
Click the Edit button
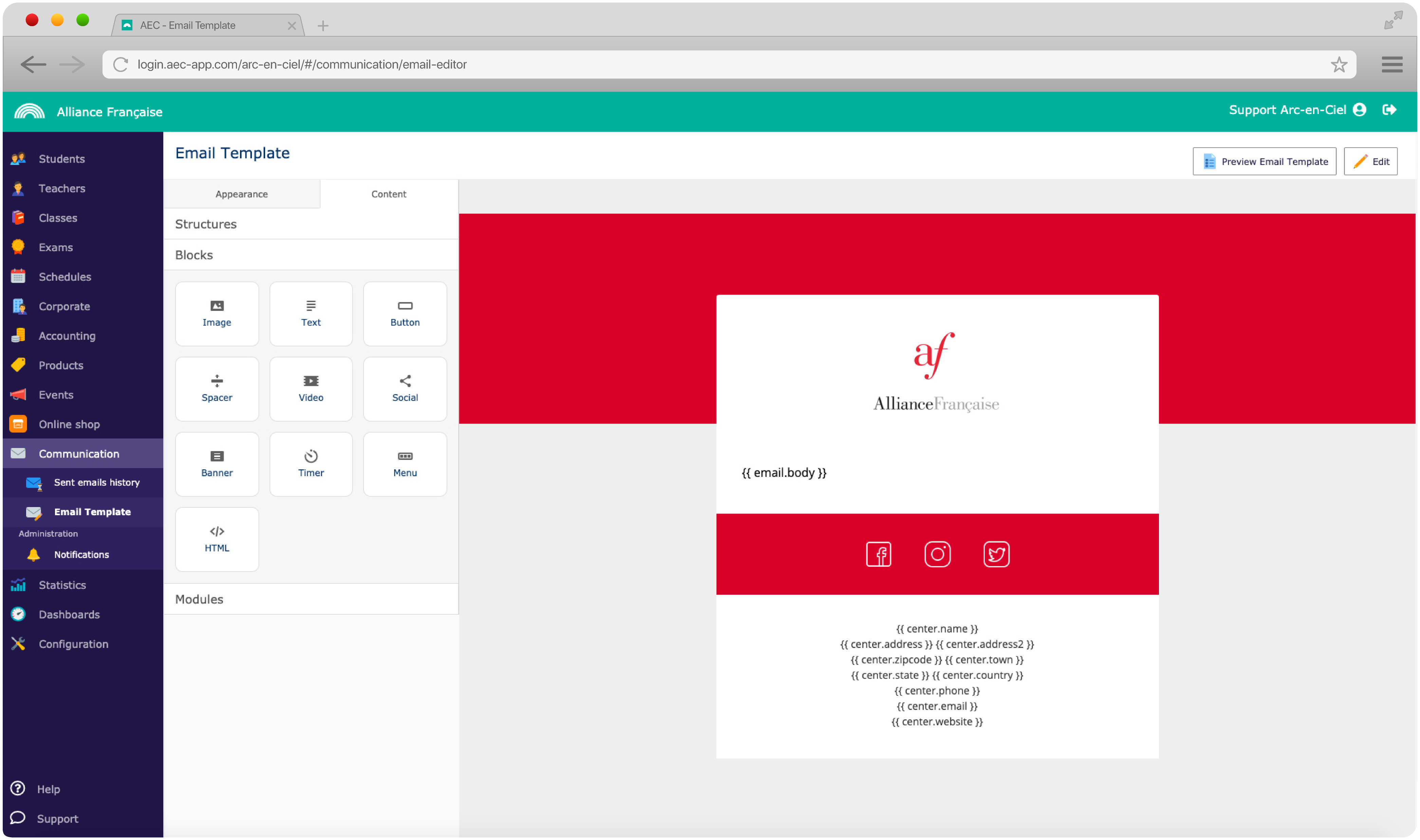point(1370,162)
